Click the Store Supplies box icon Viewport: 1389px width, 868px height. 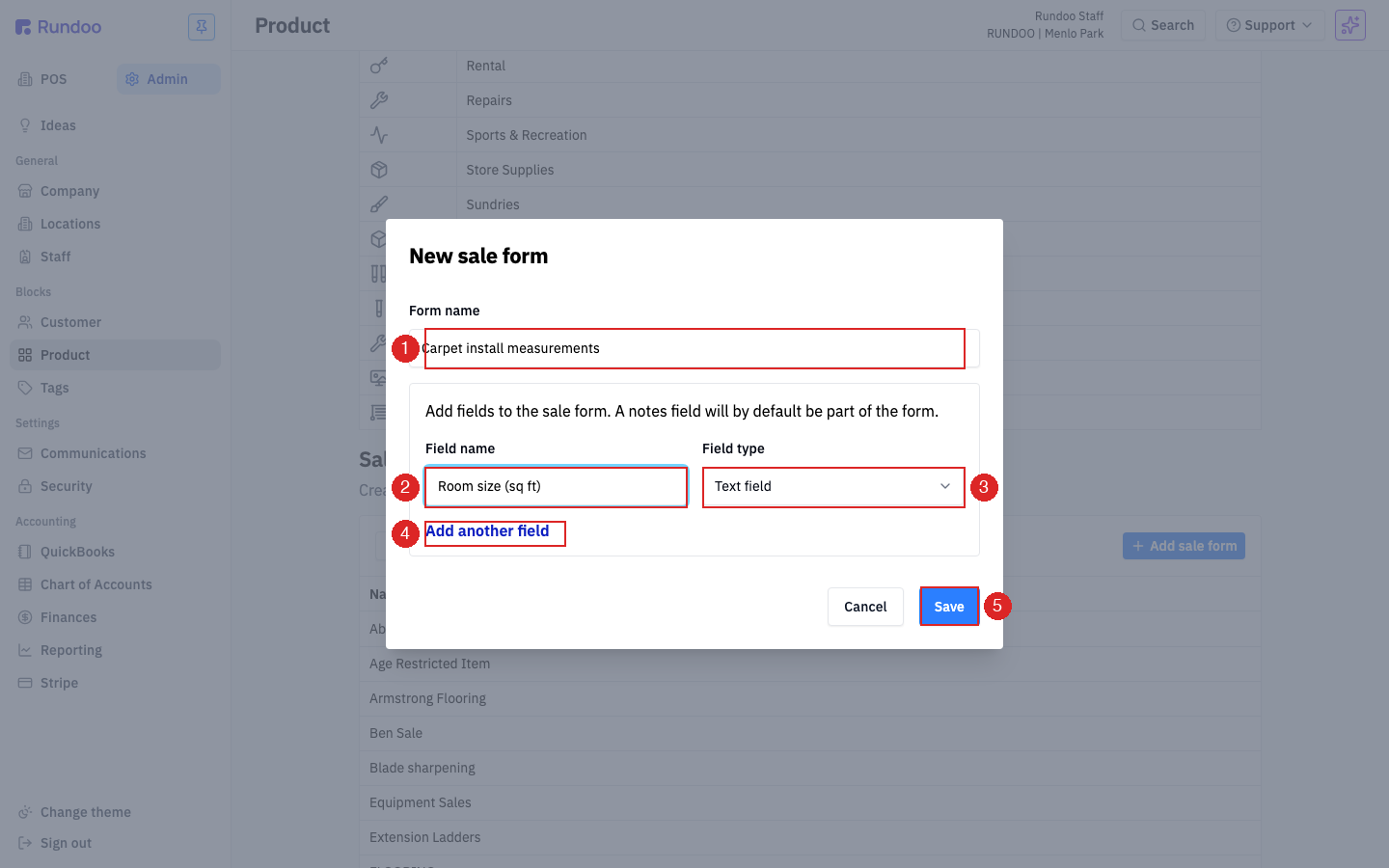coord(379,170)
